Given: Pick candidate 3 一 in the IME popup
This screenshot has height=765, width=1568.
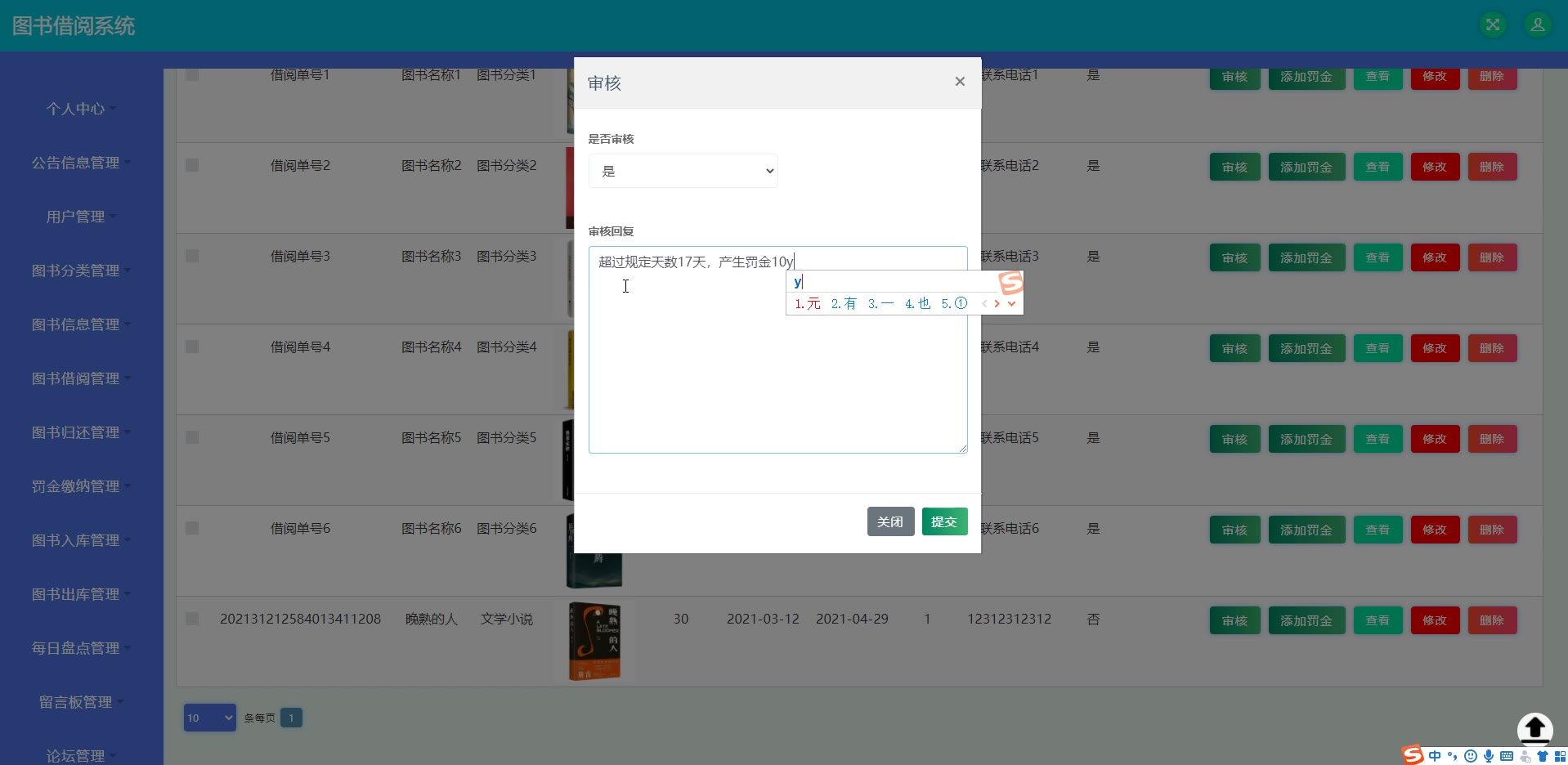Looking at the screenshot, I should (x=880, y=304).
